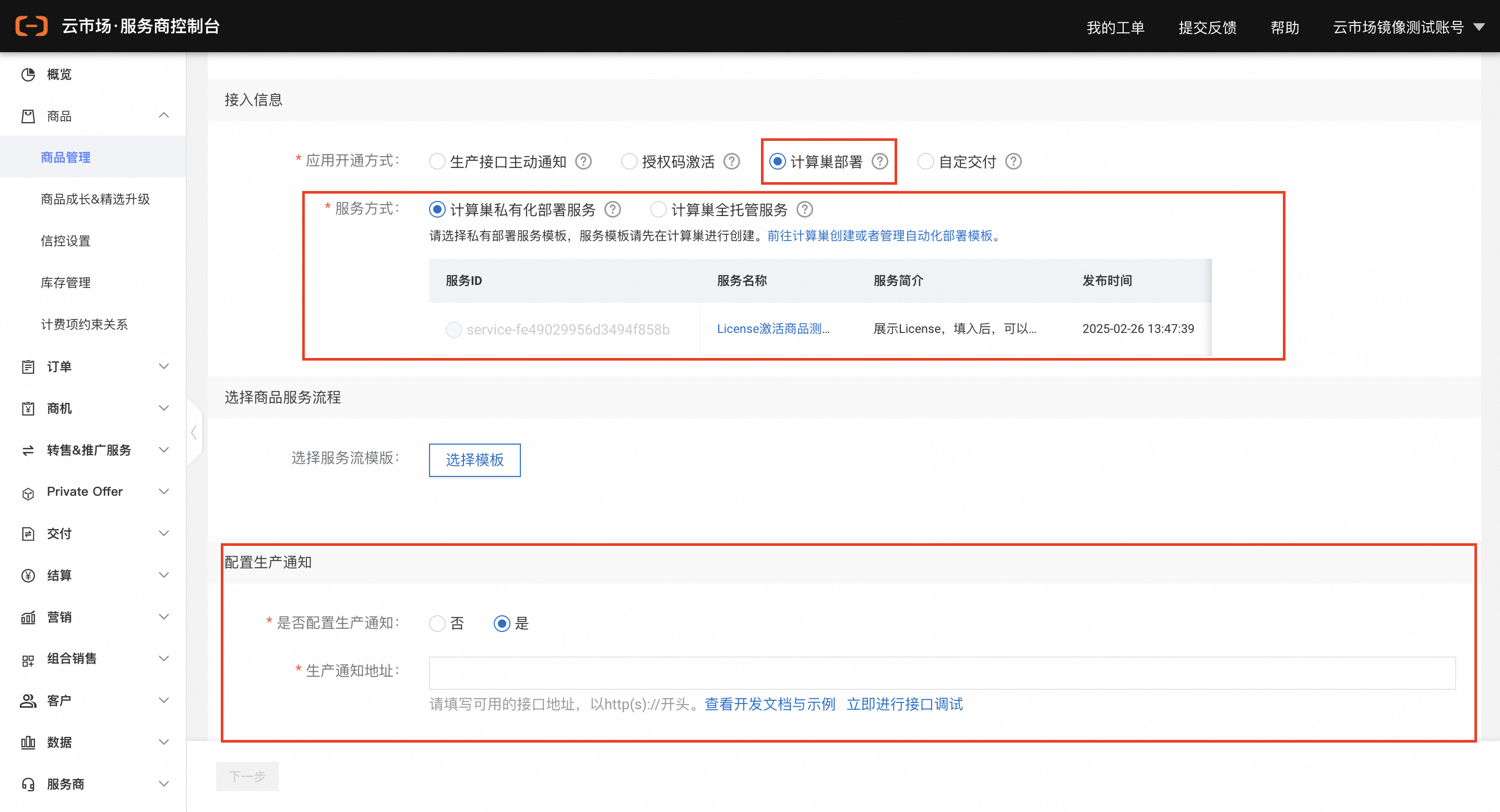Screen dimensions: 1500x812
Task: Select the 计算巢部署 radio option
Action: 777,161
